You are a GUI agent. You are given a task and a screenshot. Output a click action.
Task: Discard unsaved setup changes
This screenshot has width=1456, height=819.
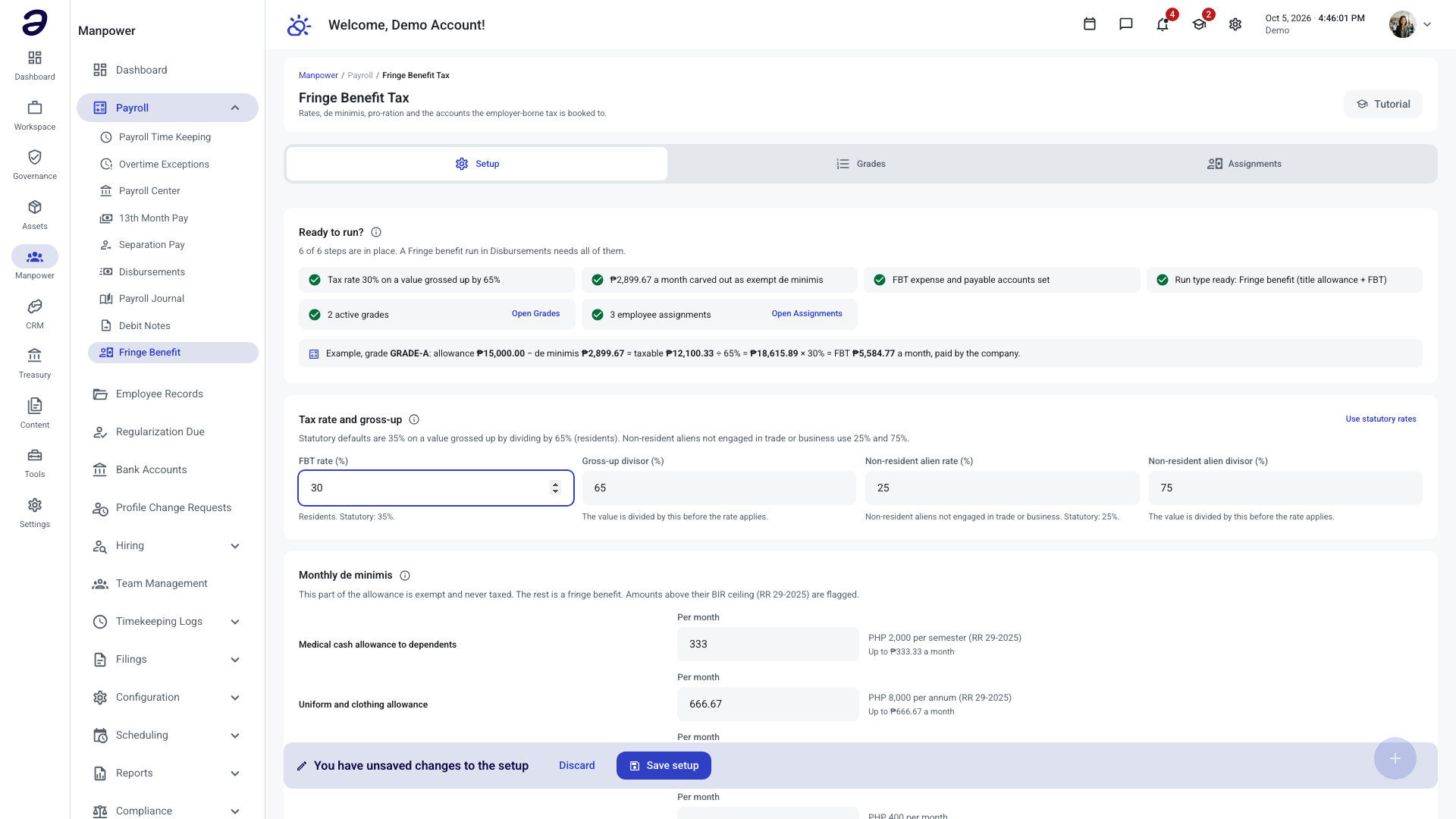(576, 765)
